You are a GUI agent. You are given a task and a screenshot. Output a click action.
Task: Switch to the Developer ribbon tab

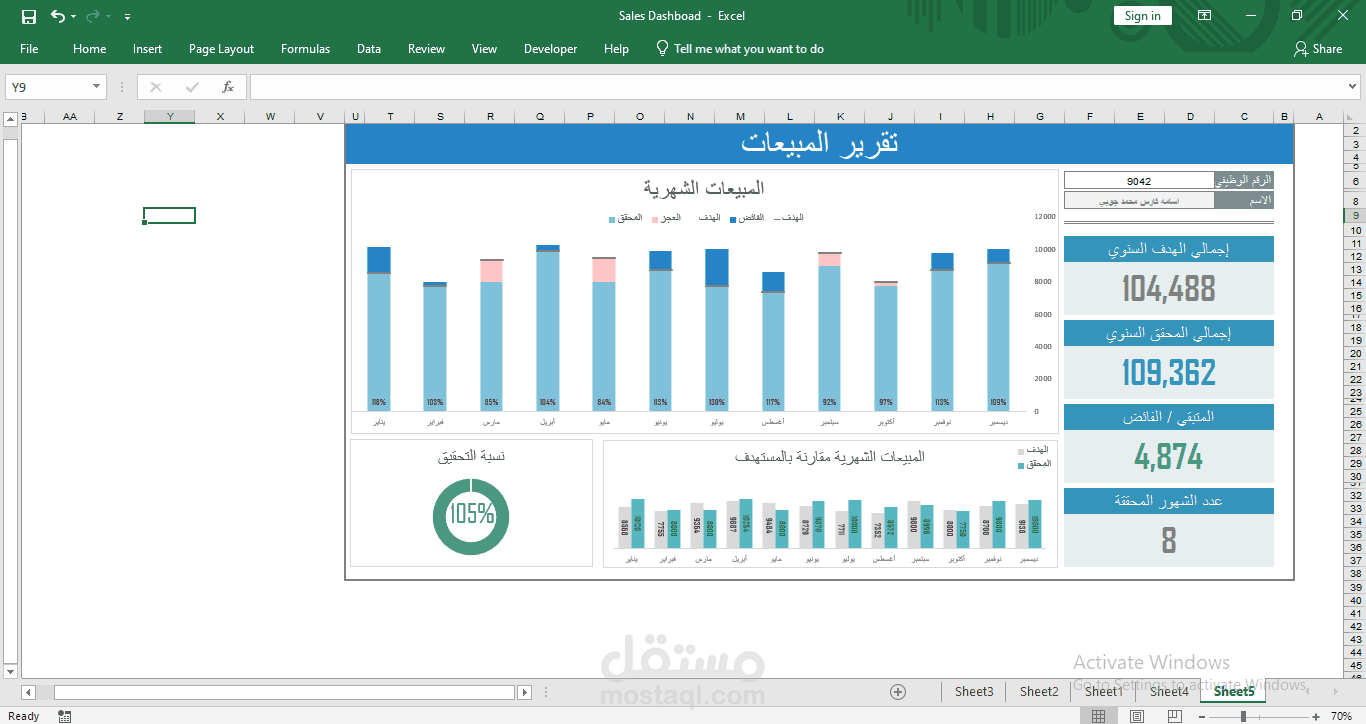pos(550,48)
